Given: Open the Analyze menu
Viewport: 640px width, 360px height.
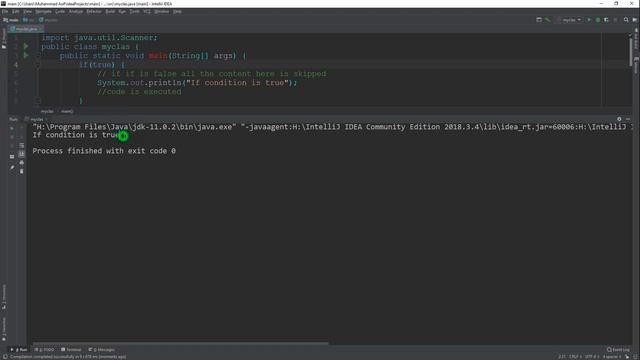Looking at the screenshot, I should tap(76, 11).
